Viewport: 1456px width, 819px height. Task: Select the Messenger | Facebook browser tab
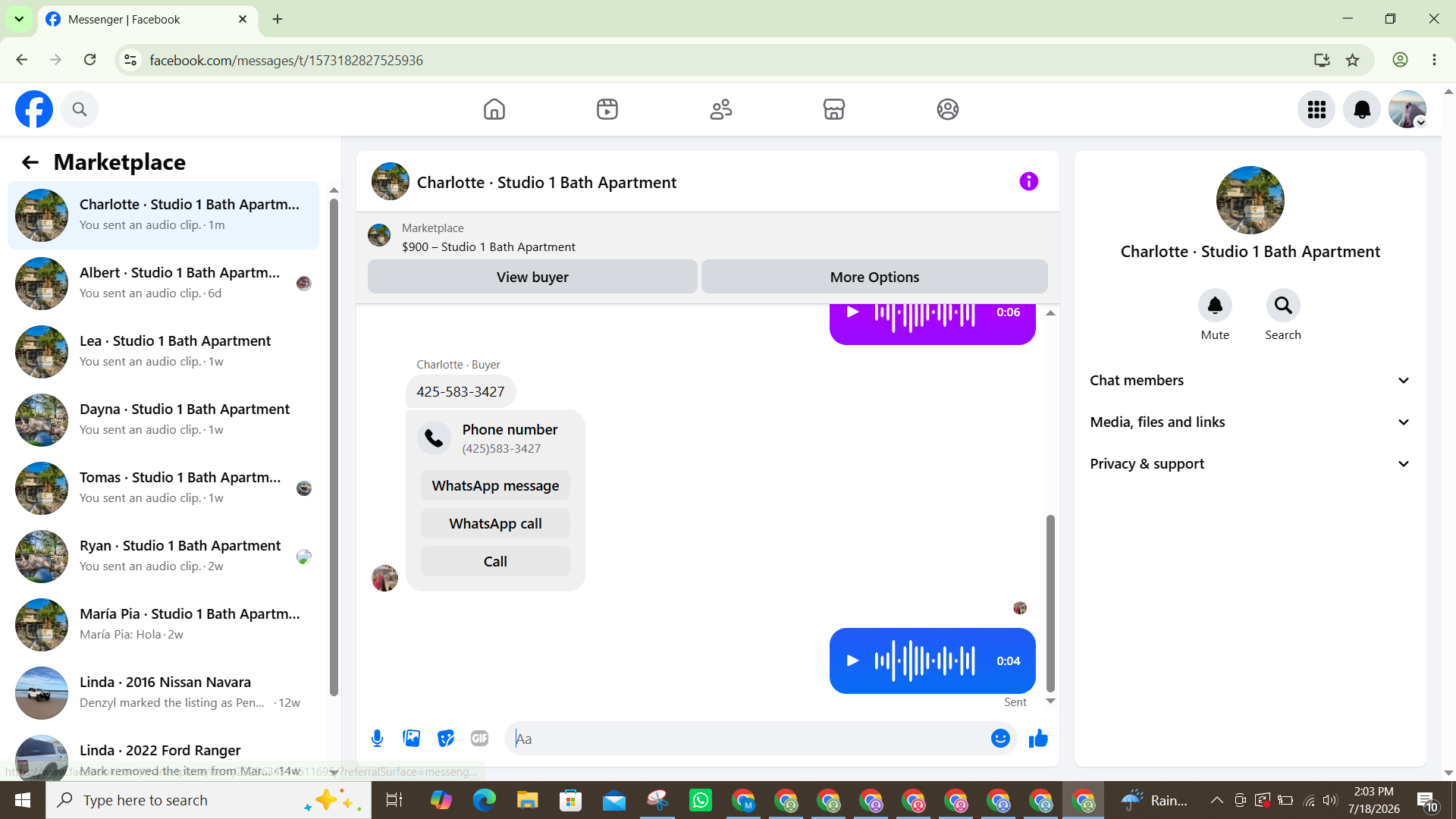click(x=147, y=20)
